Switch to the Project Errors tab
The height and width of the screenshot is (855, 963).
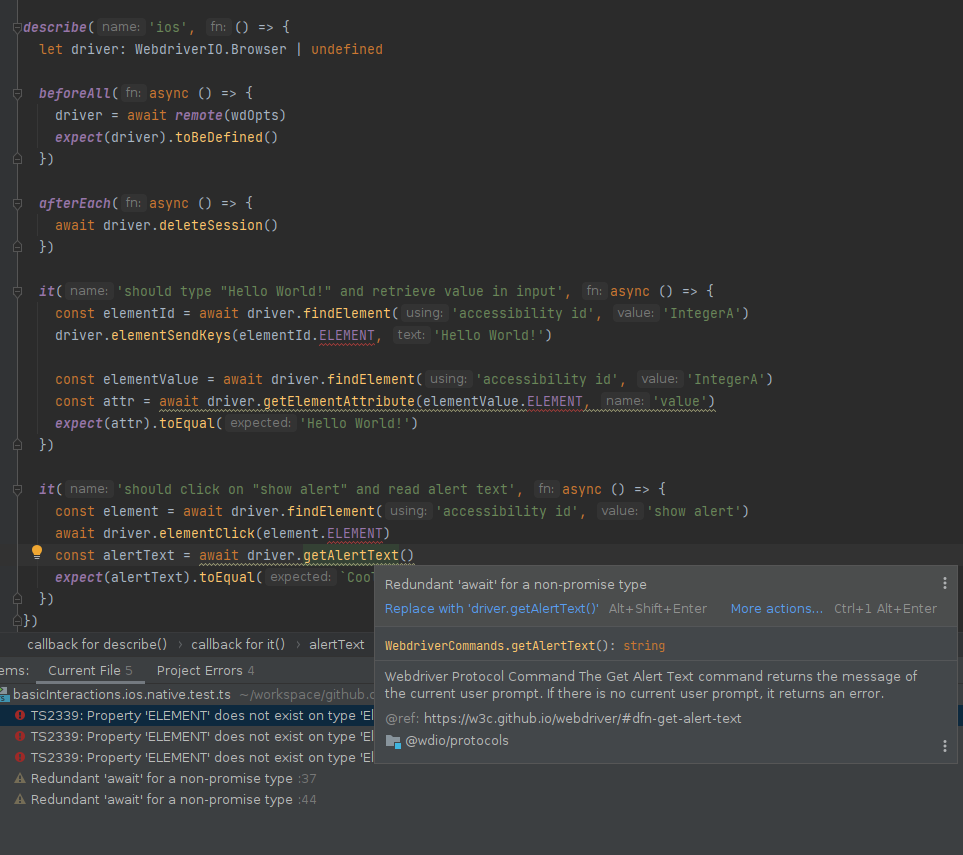(x=205, y=671)
